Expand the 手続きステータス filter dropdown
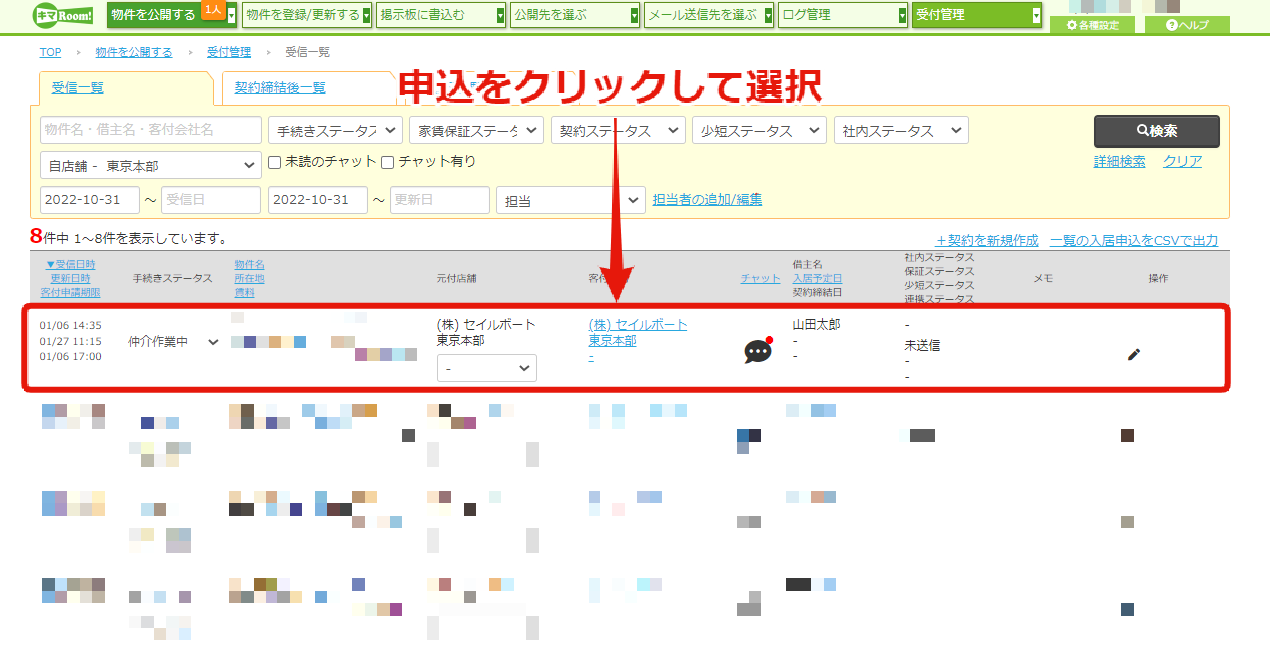 pos(336,130)
